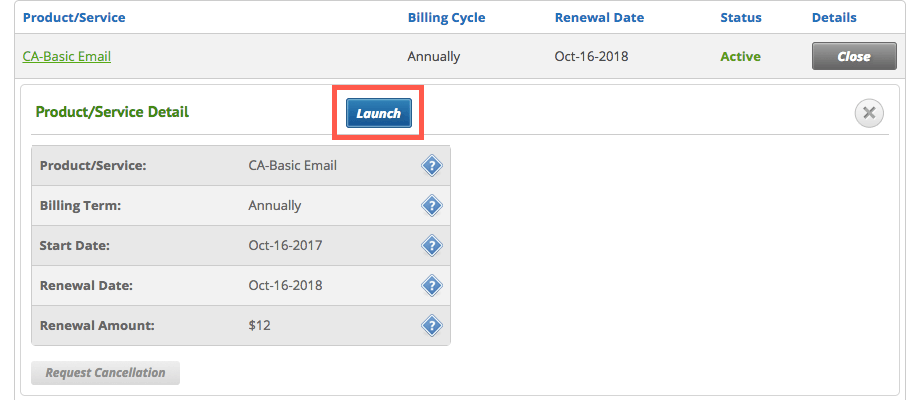The width and height of the screenshot is (919, 400).
Task: Launch the CA-Basic Email service
Action: (x=379, y=113)
